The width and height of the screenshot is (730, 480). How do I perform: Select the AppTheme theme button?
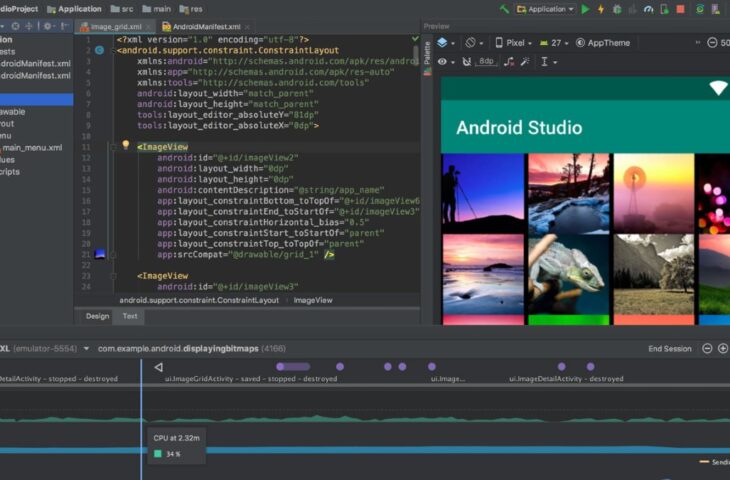click(x=603, y=43)
